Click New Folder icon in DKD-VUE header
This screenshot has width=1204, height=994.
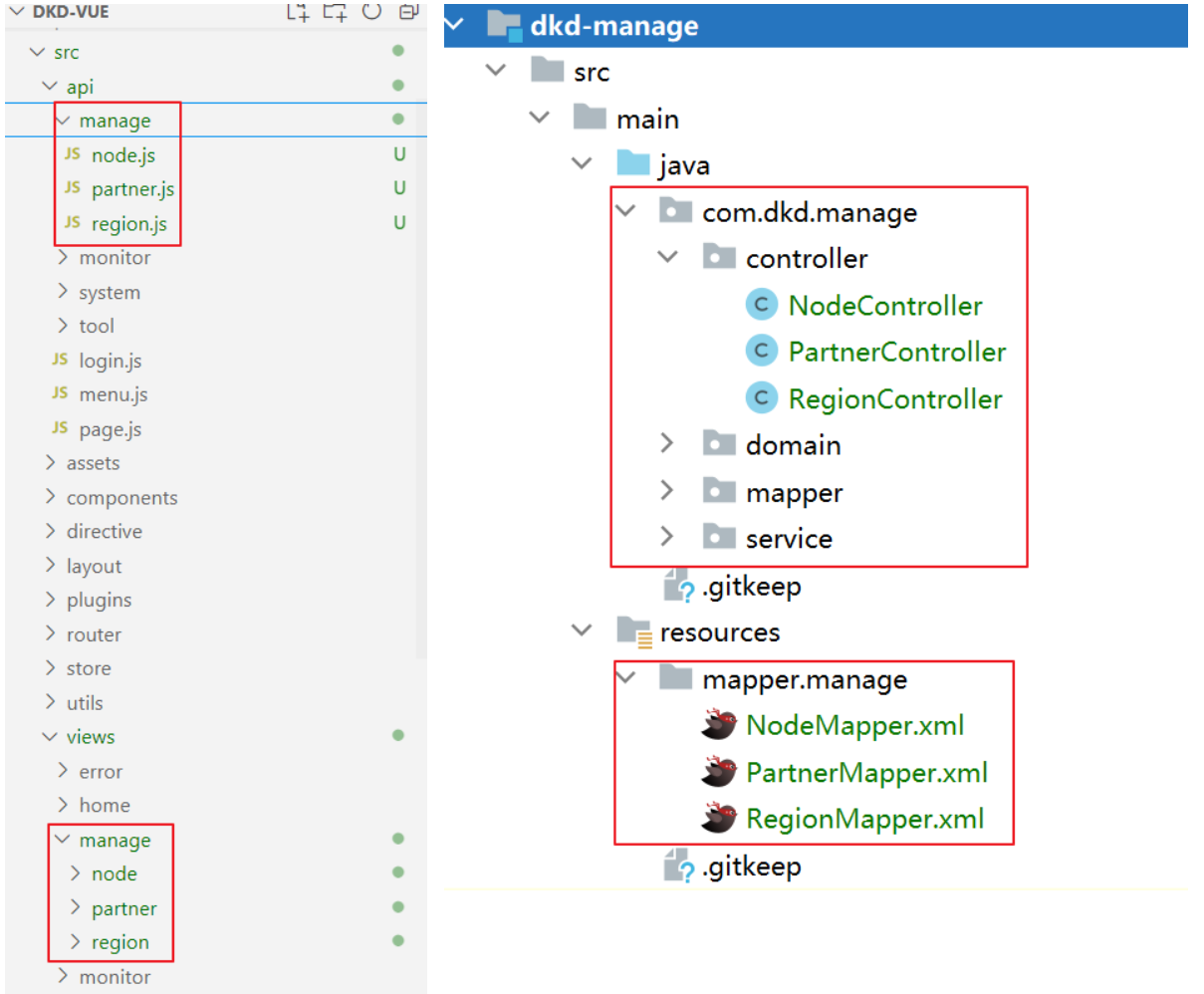(335, 12)
